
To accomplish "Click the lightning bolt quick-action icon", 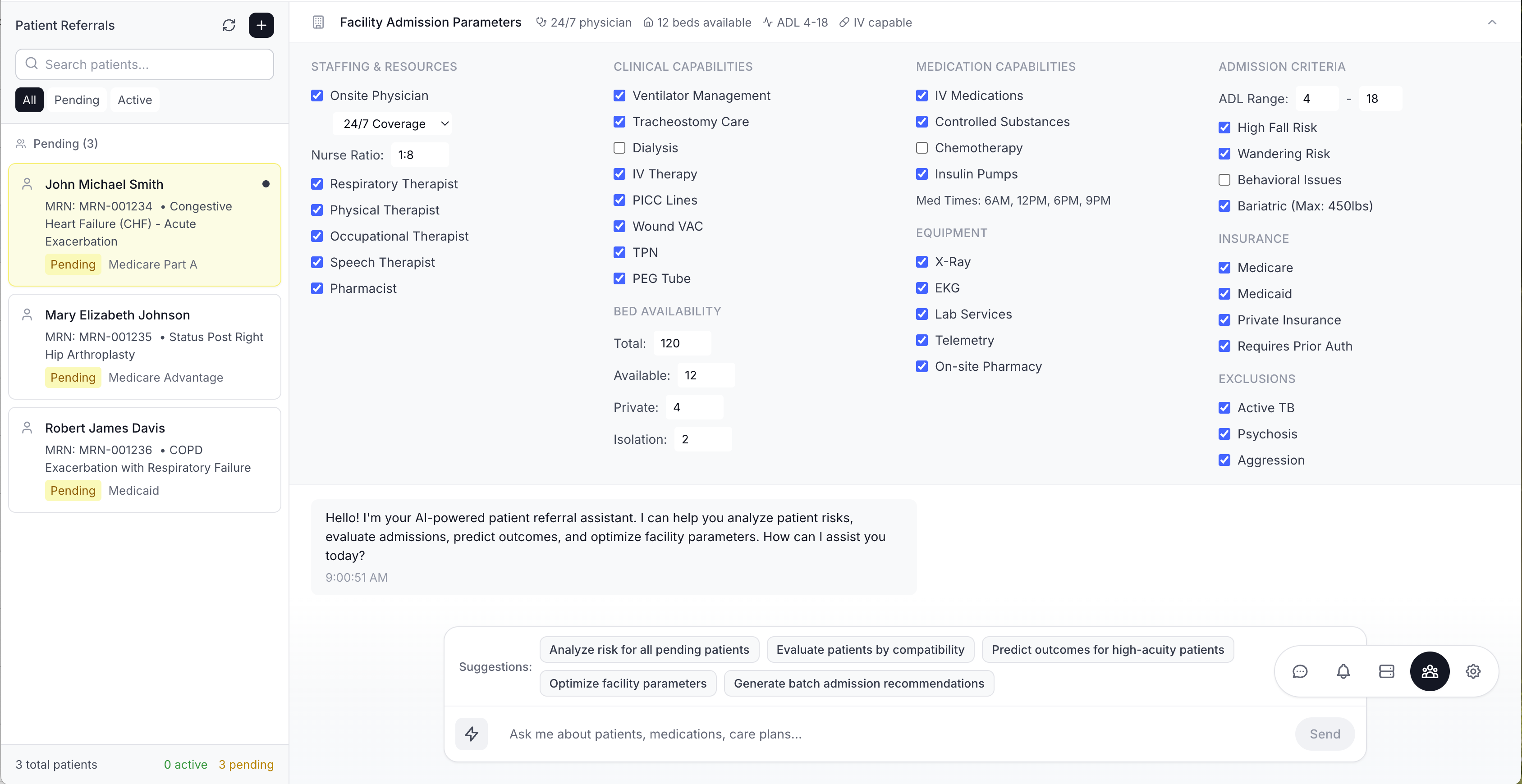I will [472, 734].
